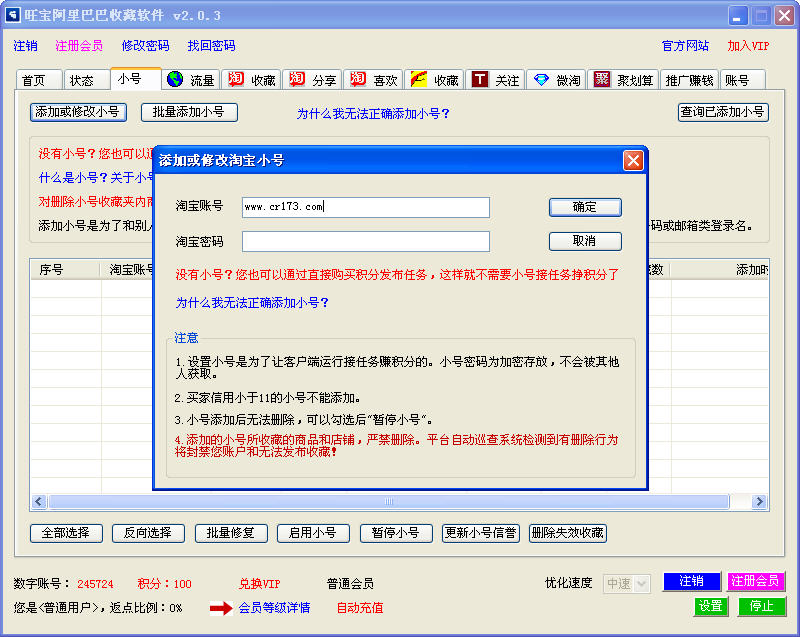800x637 pixels.
Task: Click the table scrollbar right arrow
Action: pyautogui.click(x=759, y=502)
